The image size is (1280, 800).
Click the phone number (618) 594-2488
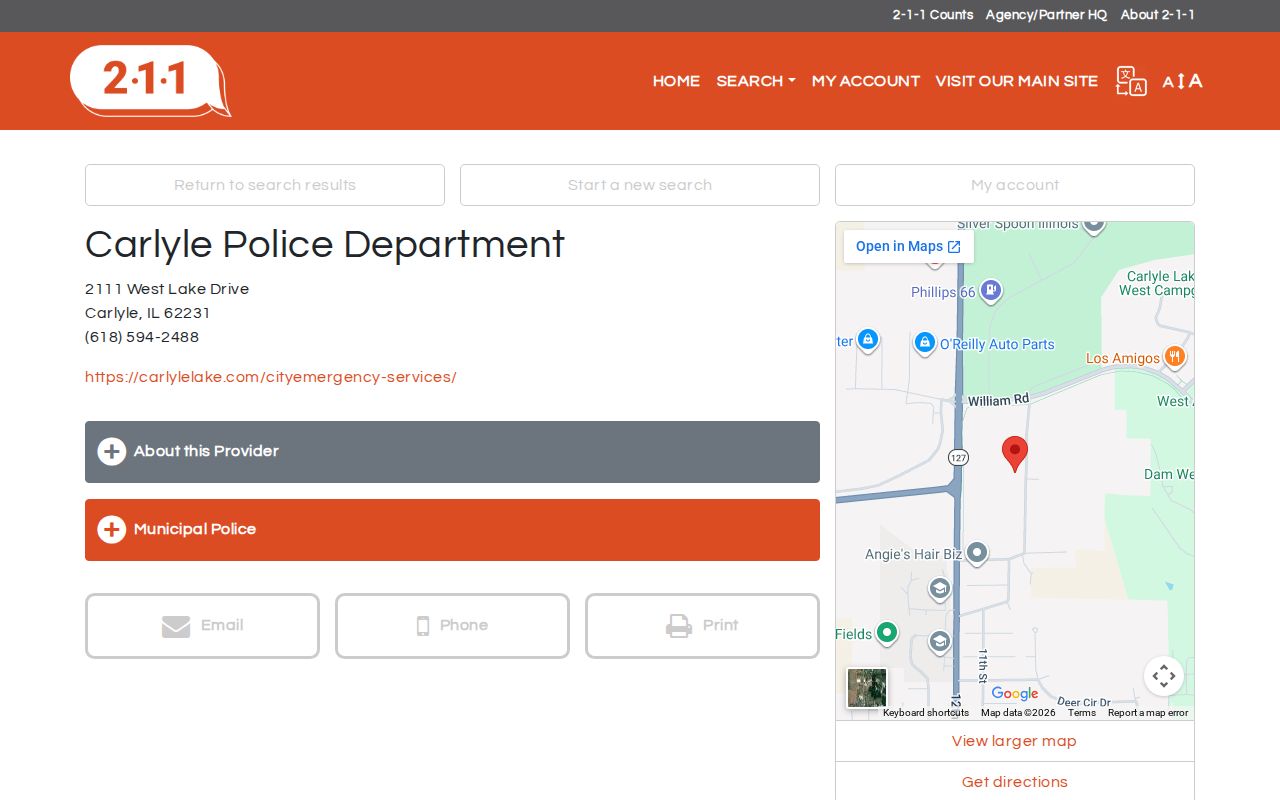click(x=142, y=337)
